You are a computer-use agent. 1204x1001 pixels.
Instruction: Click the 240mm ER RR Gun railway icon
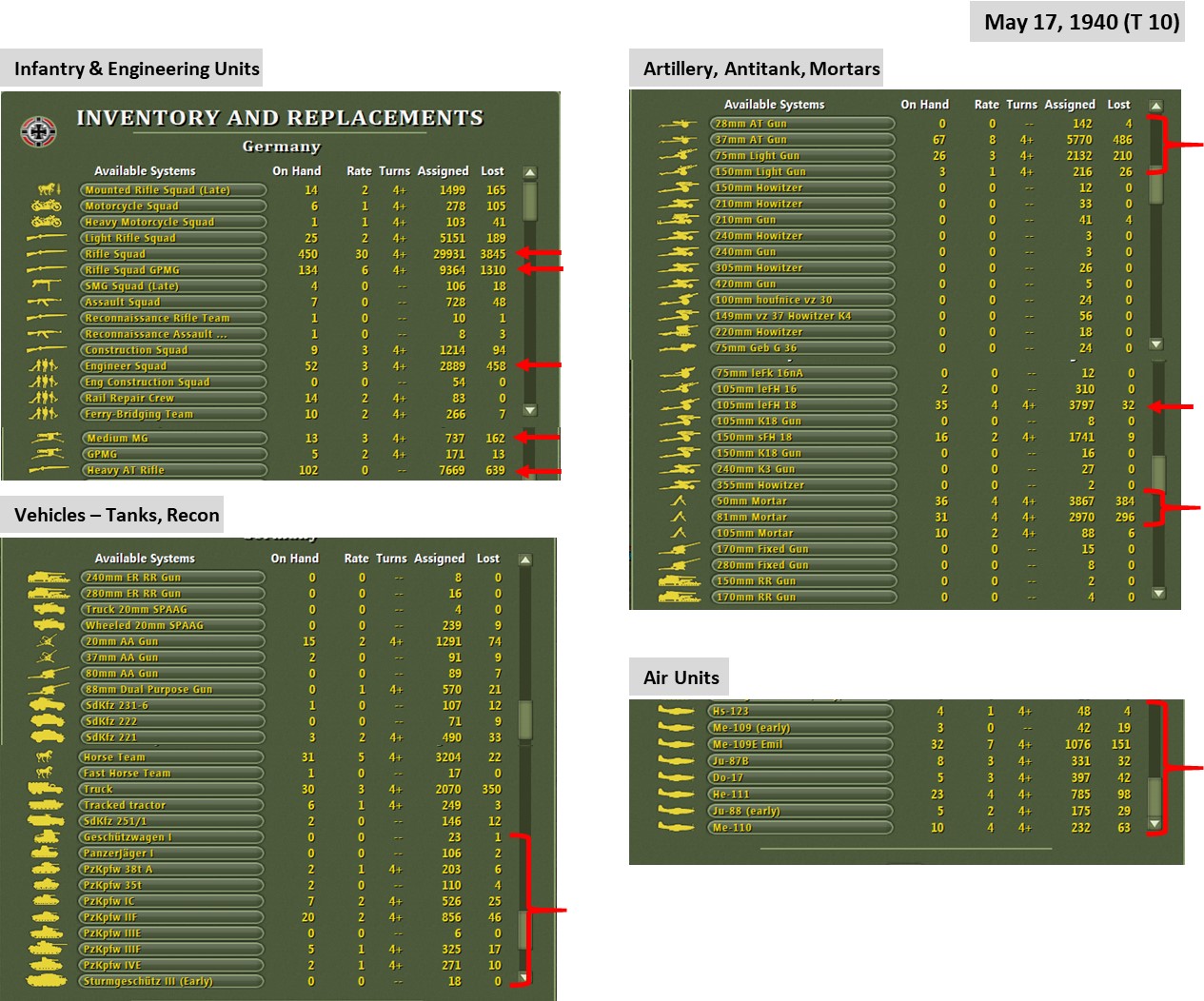click(49, 578)
